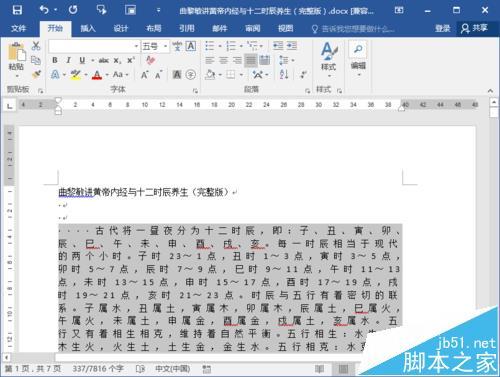500x377 pixels.
Task: Apply numbered list
Action: point(231,46)
